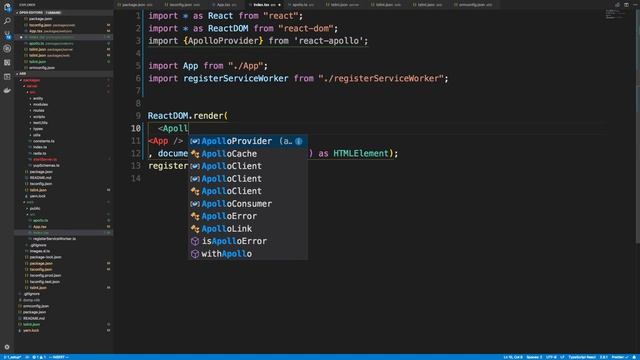Click unsaved dot on index.tsx tab

pyautogui.click(x=279, y=5)
